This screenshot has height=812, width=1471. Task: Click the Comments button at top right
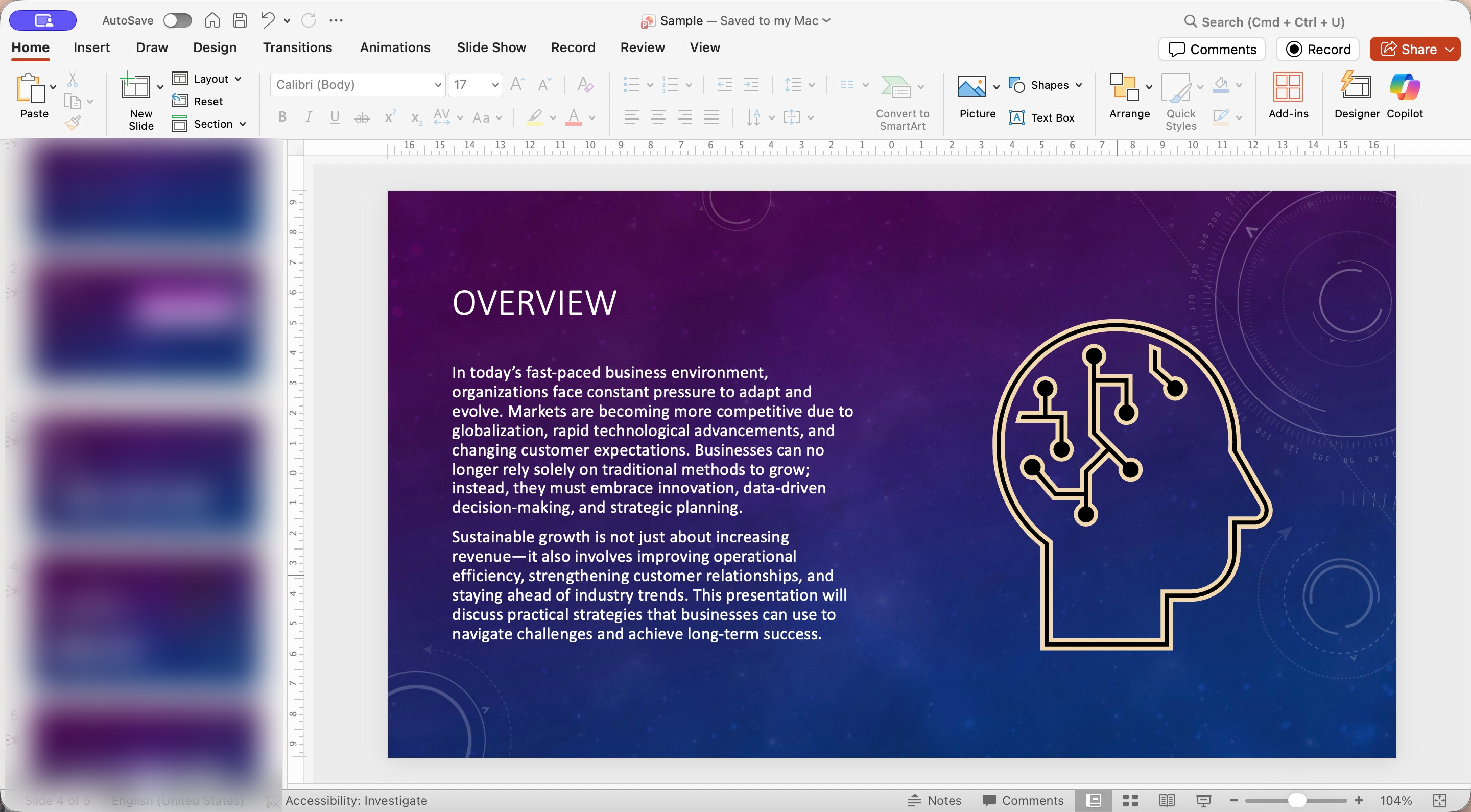click(x=1212, y=49)
